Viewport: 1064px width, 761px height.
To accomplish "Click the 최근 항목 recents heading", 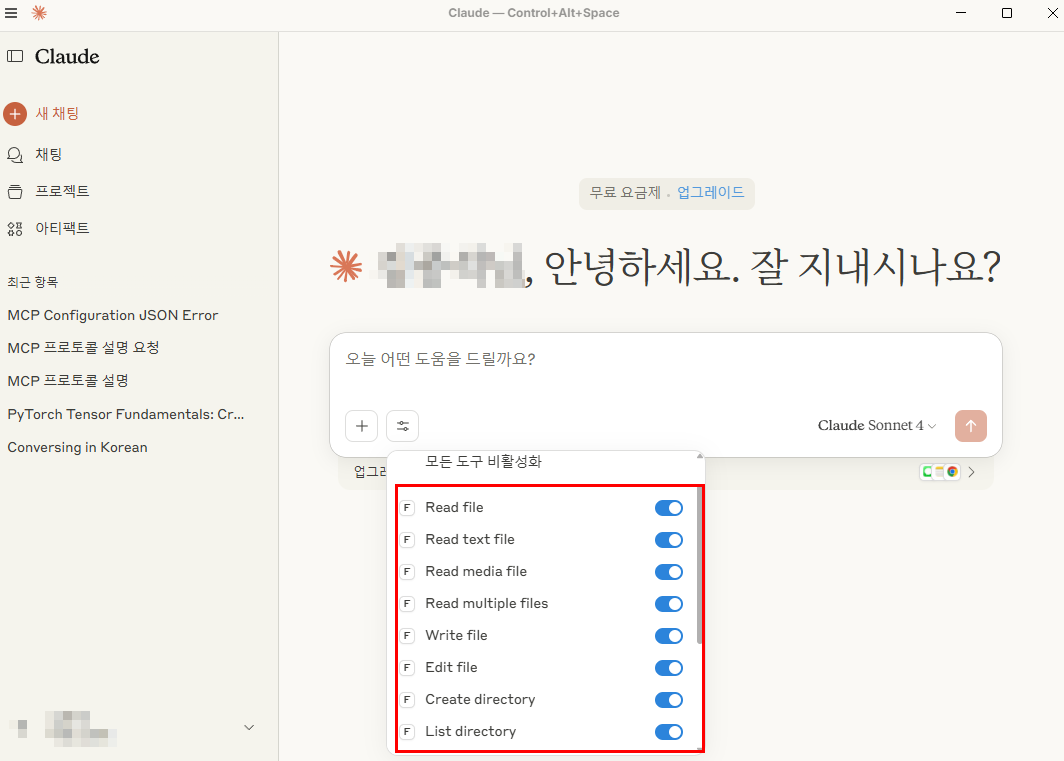I will click(33, 282).
